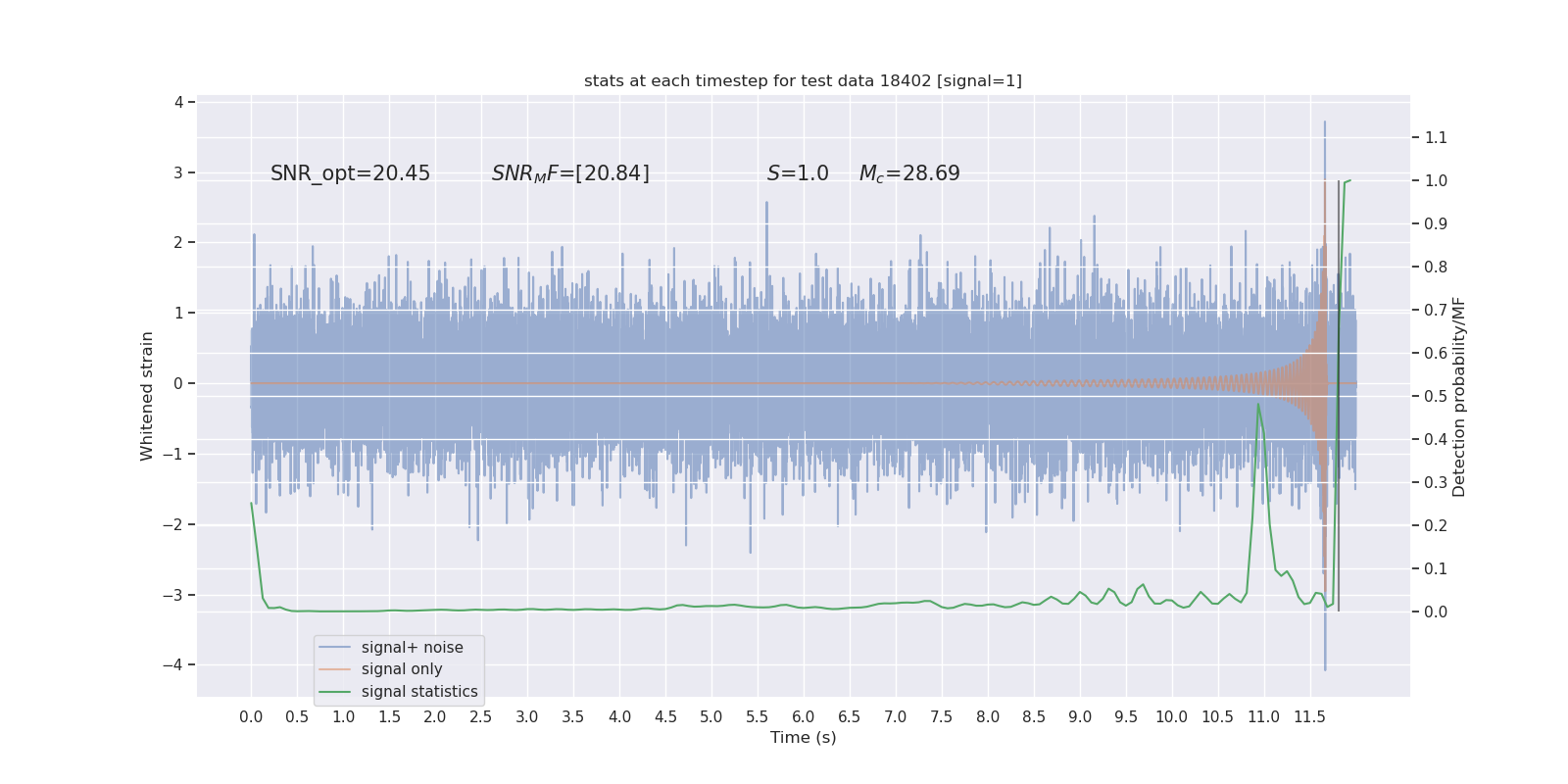Click the 11.5 tick on the time axis

tap(1309, 716)
